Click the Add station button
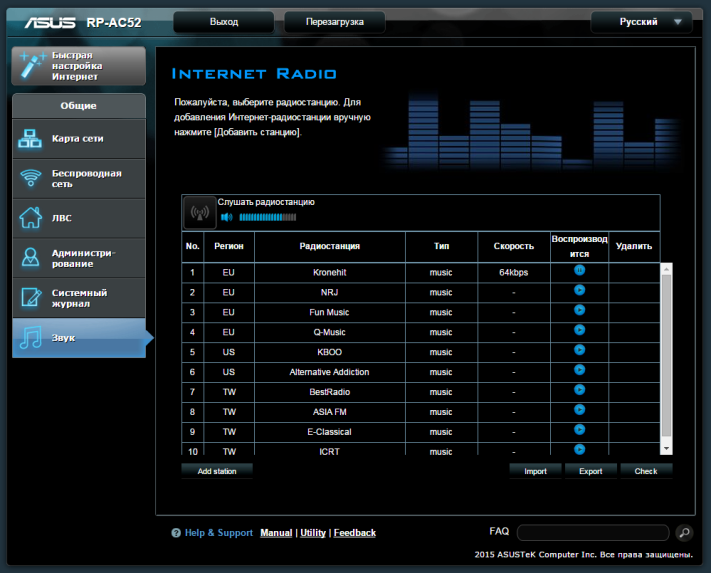This screenshot has width=711, height=573. [x=217, y=471]
